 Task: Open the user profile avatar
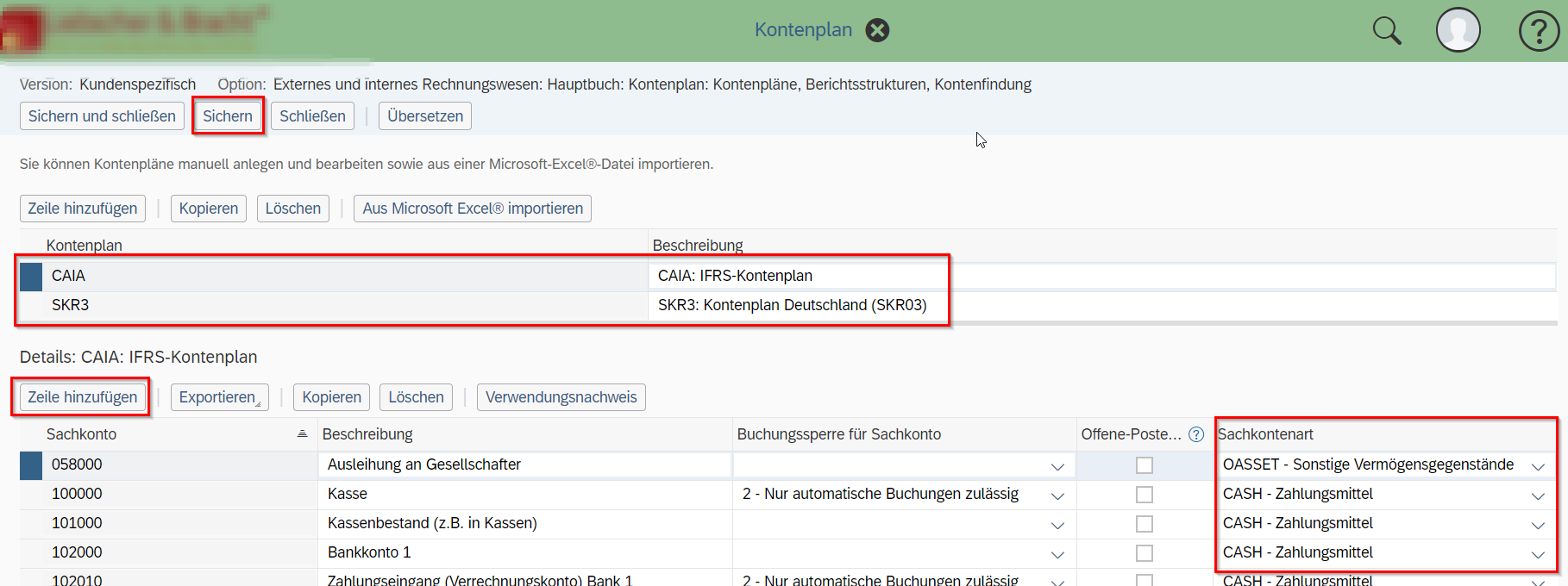tap(1458, 30)
